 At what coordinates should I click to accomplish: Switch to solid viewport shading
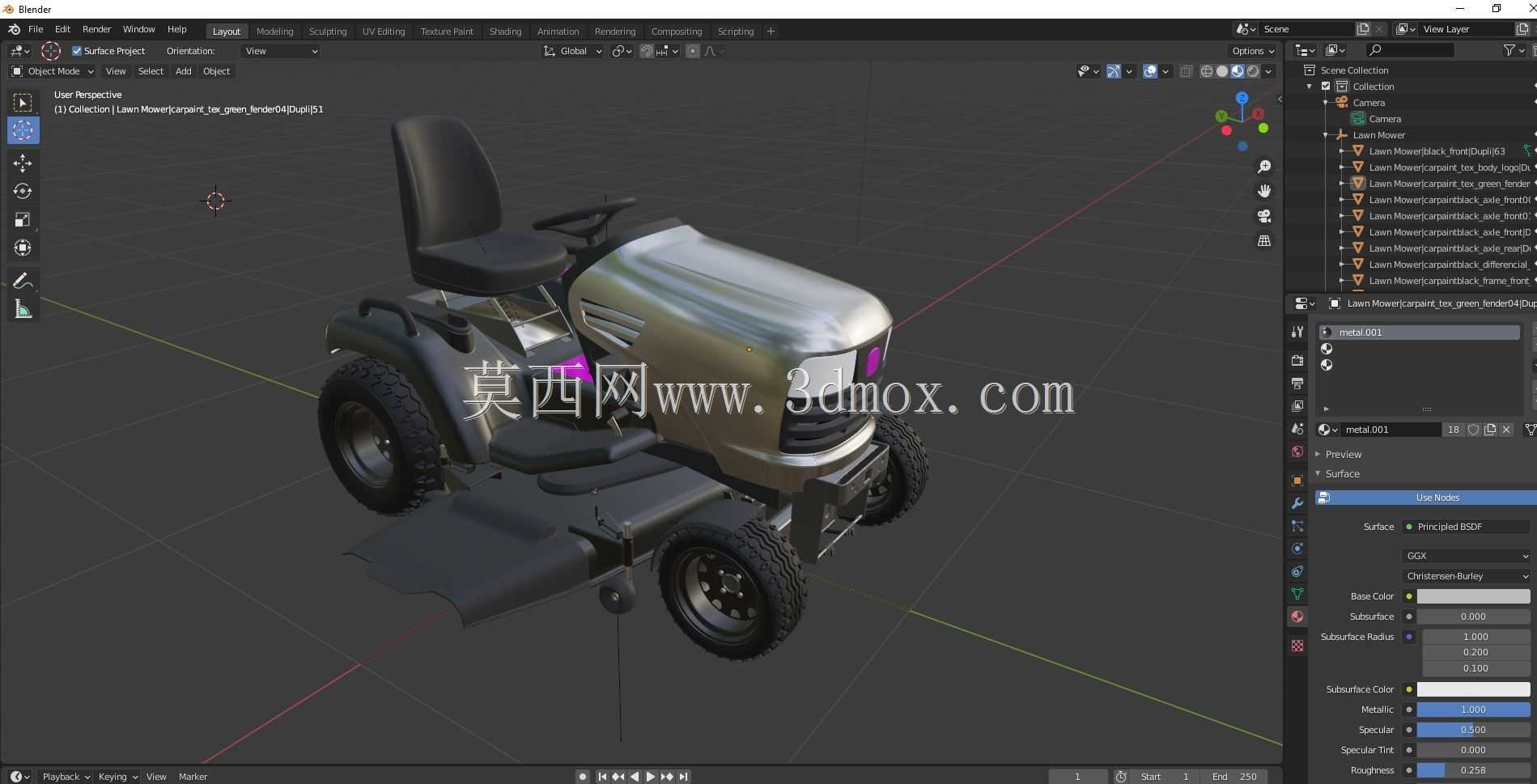[1222, 71]
